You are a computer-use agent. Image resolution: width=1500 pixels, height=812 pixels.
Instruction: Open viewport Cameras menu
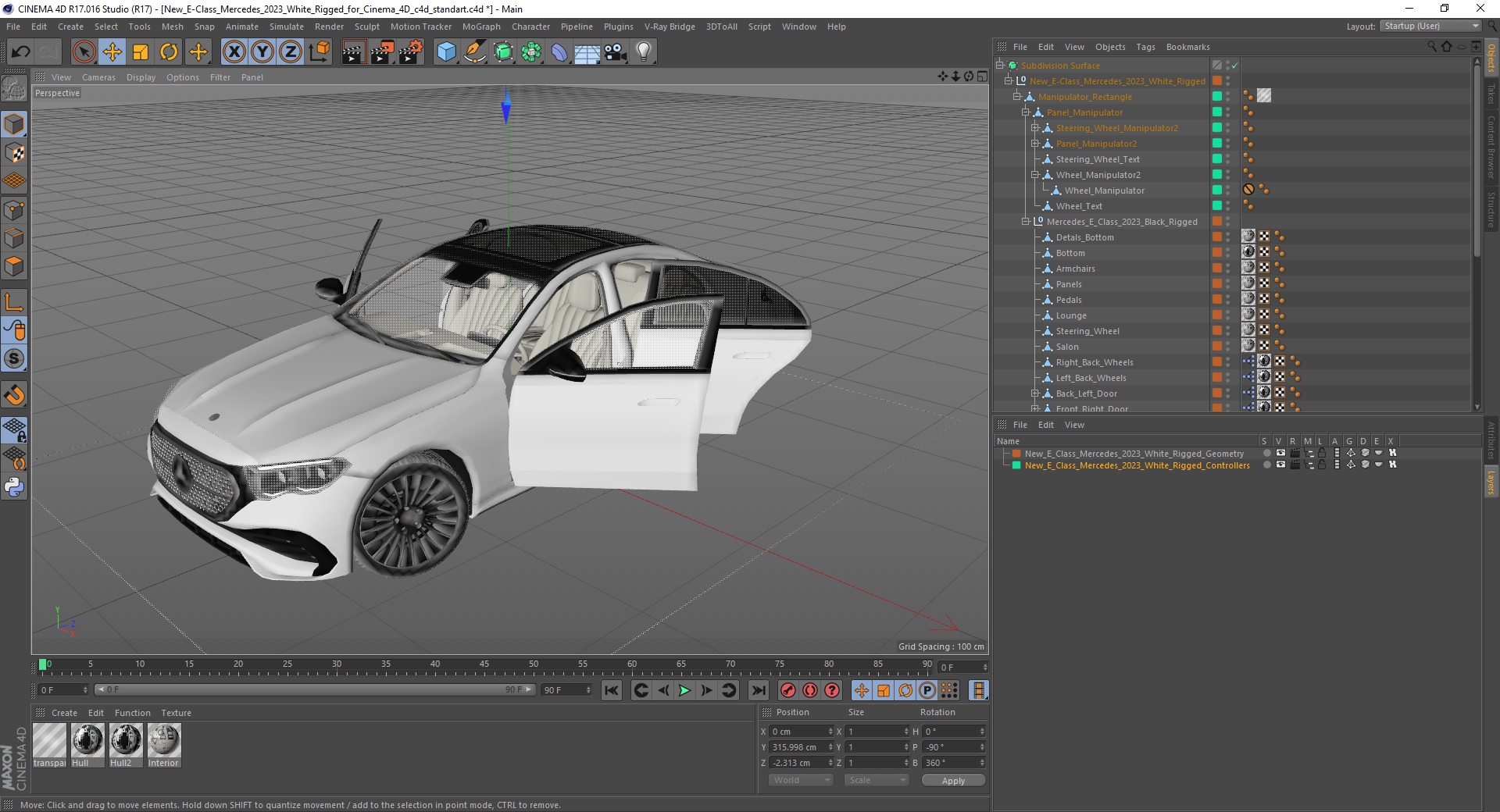click(98, 77)
